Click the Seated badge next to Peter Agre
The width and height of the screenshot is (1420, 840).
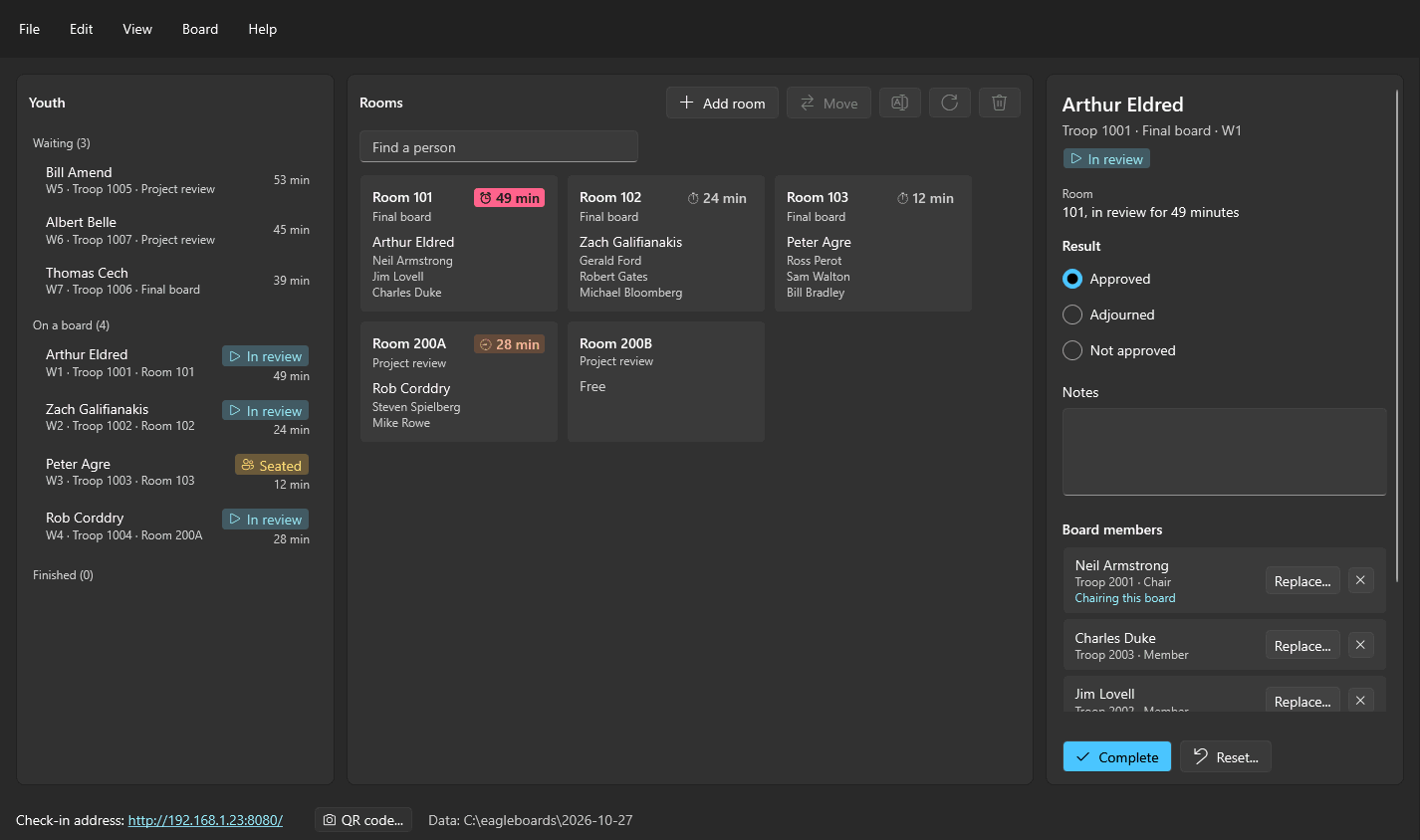click(x=272, y=465)
